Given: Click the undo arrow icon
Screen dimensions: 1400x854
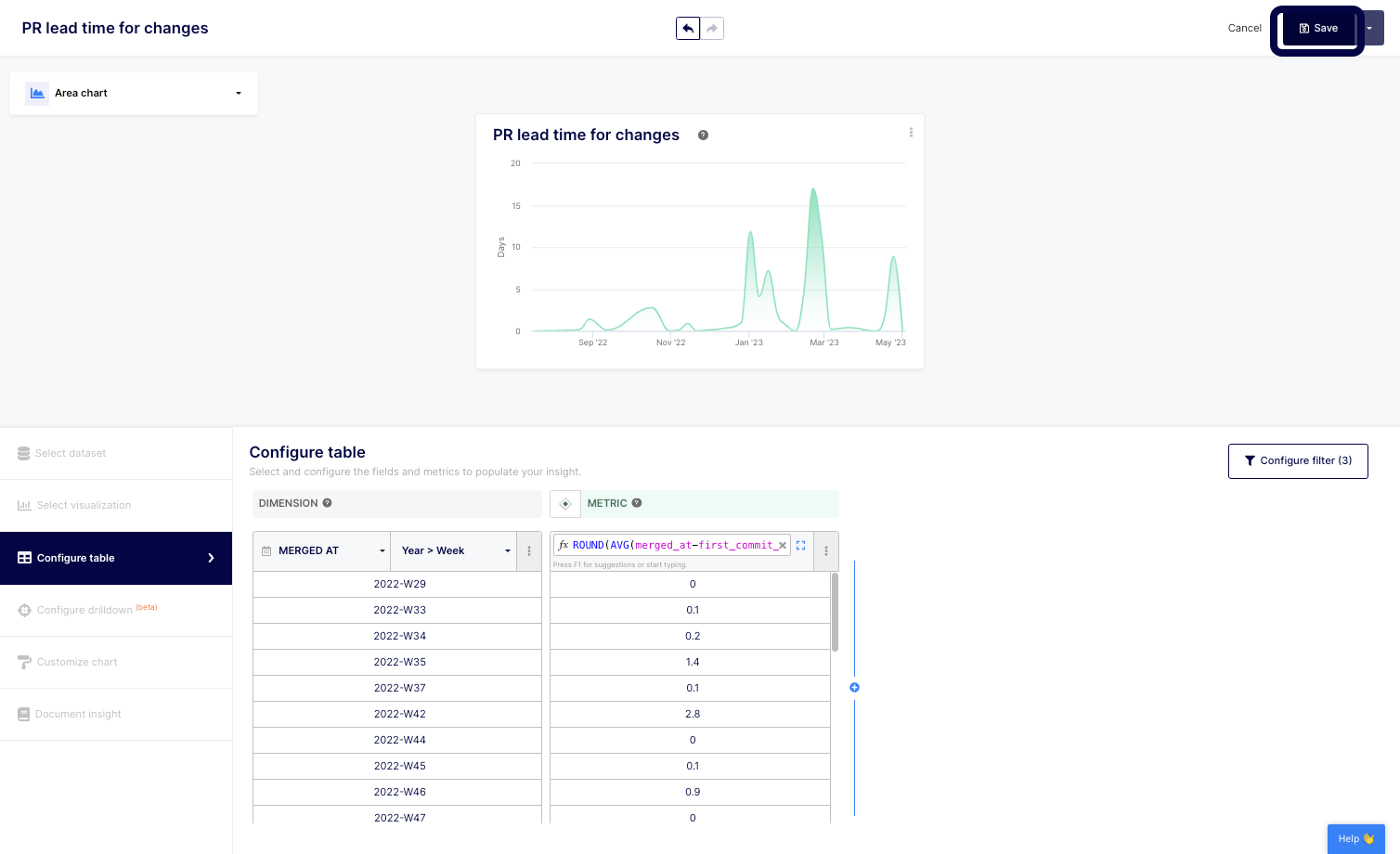Looking at the screenshot, I should [688, 29].
